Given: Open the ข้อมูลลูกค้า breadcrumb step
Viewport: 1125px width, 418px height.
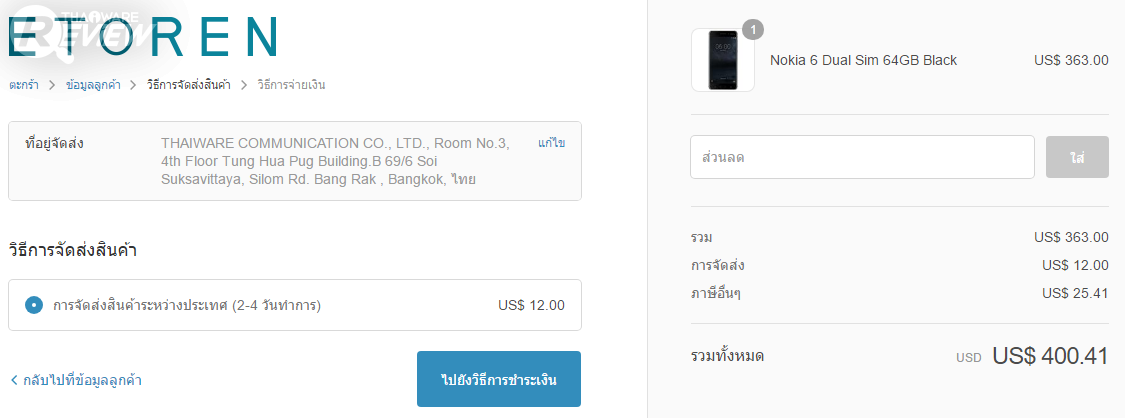Looking at the screenshot, I should pos(92,85).
